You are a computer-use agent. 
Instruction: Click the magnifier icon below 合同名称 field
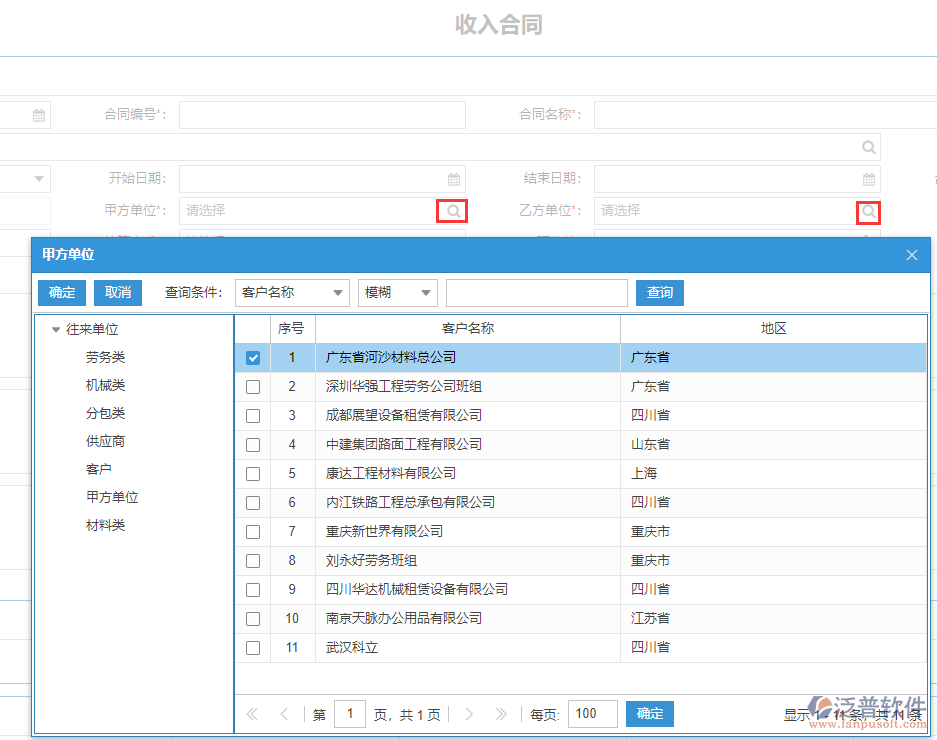tap(868, 147)
